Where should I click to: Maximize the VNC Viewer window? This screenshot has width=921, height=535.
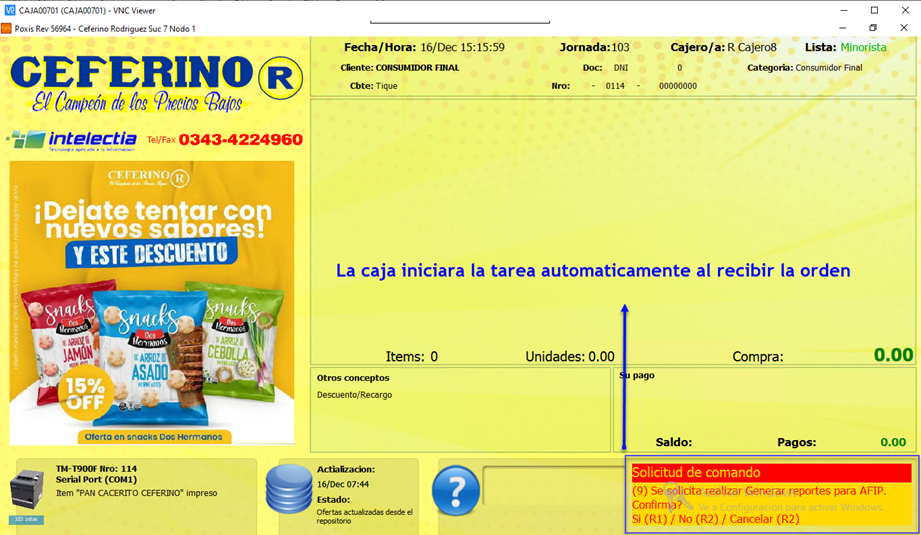[x=873, y=10]
